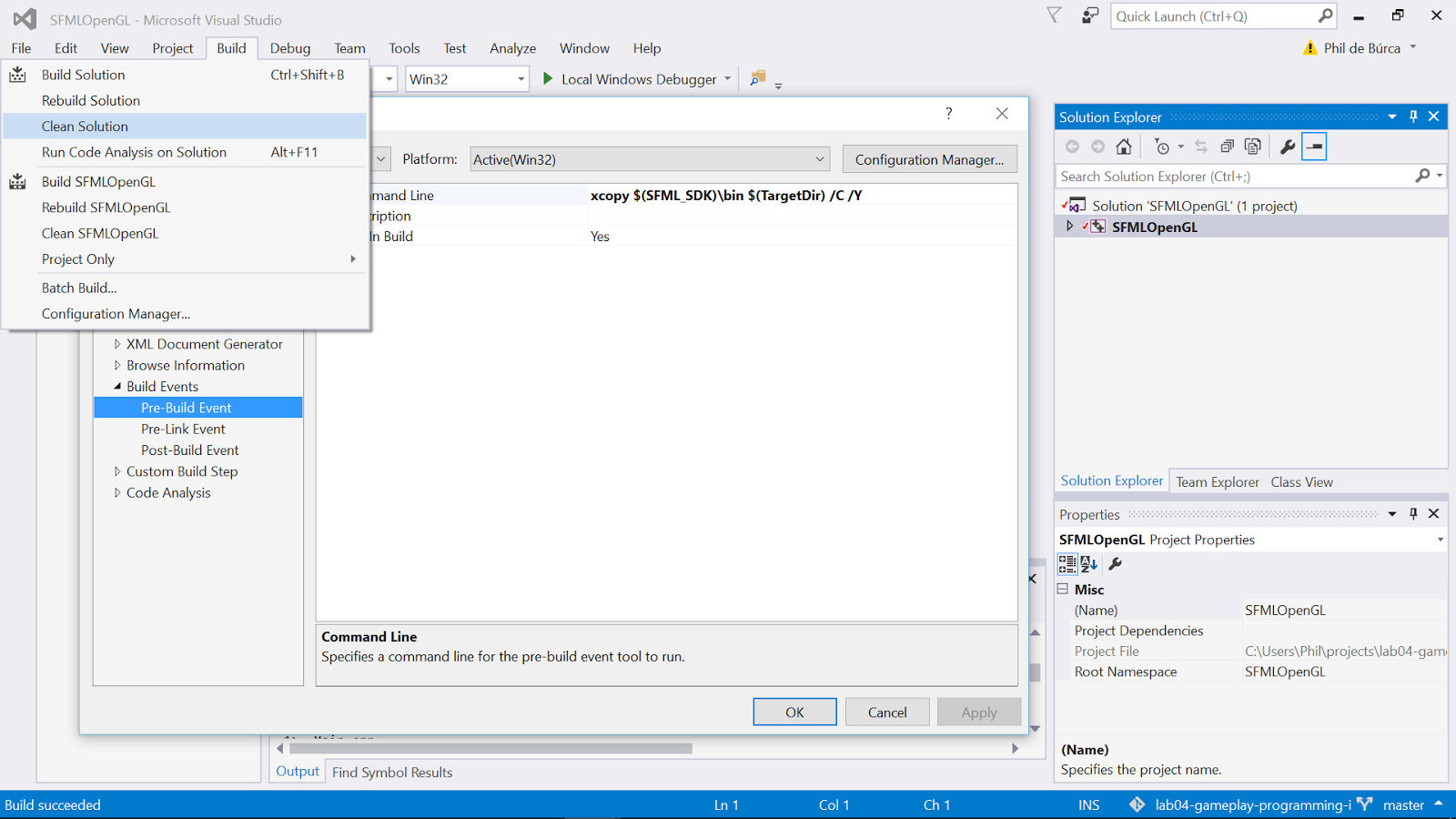Click the Solution Explorer Home icon
This screenshot has width=1456, height=819.
click(x=1124, y=147)
